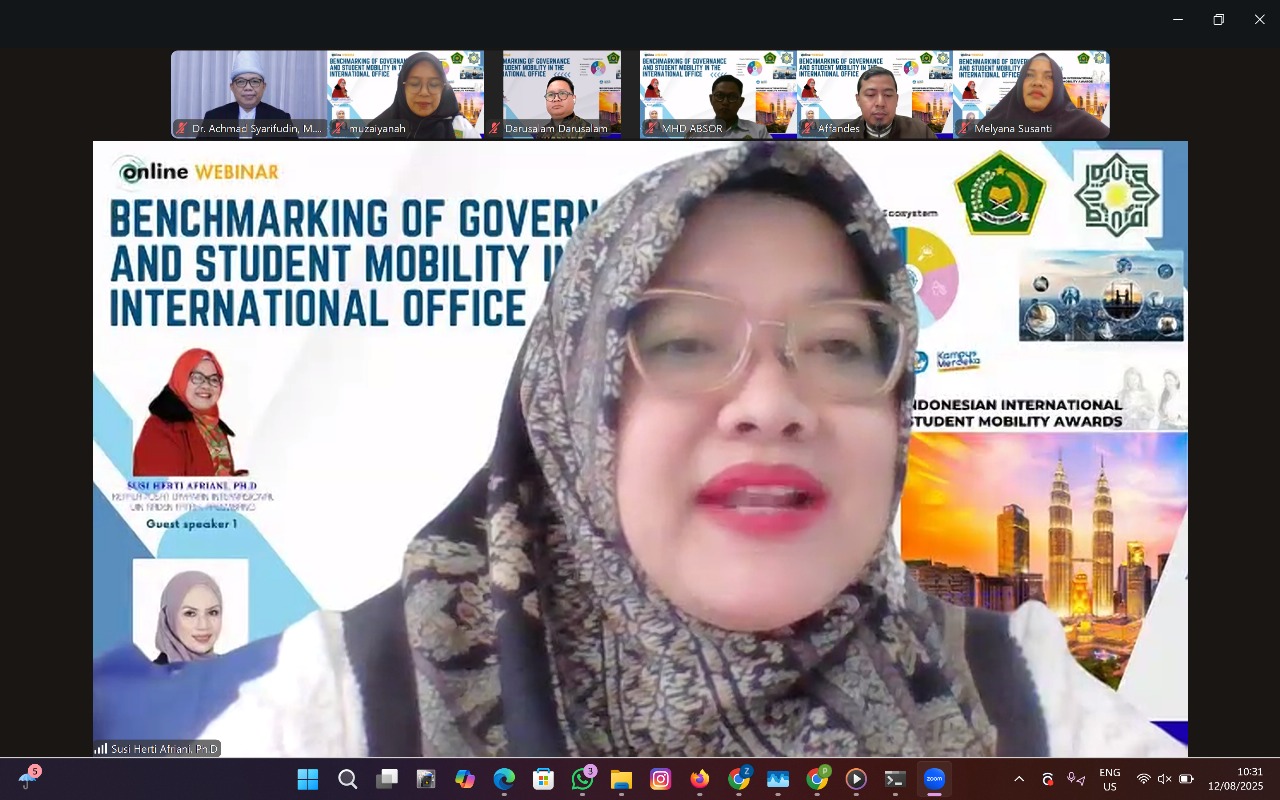The width and height of the screenshot is (1280, 800).
Task: Click the microphone in-use tray indicator
Action: (1075, 779)
